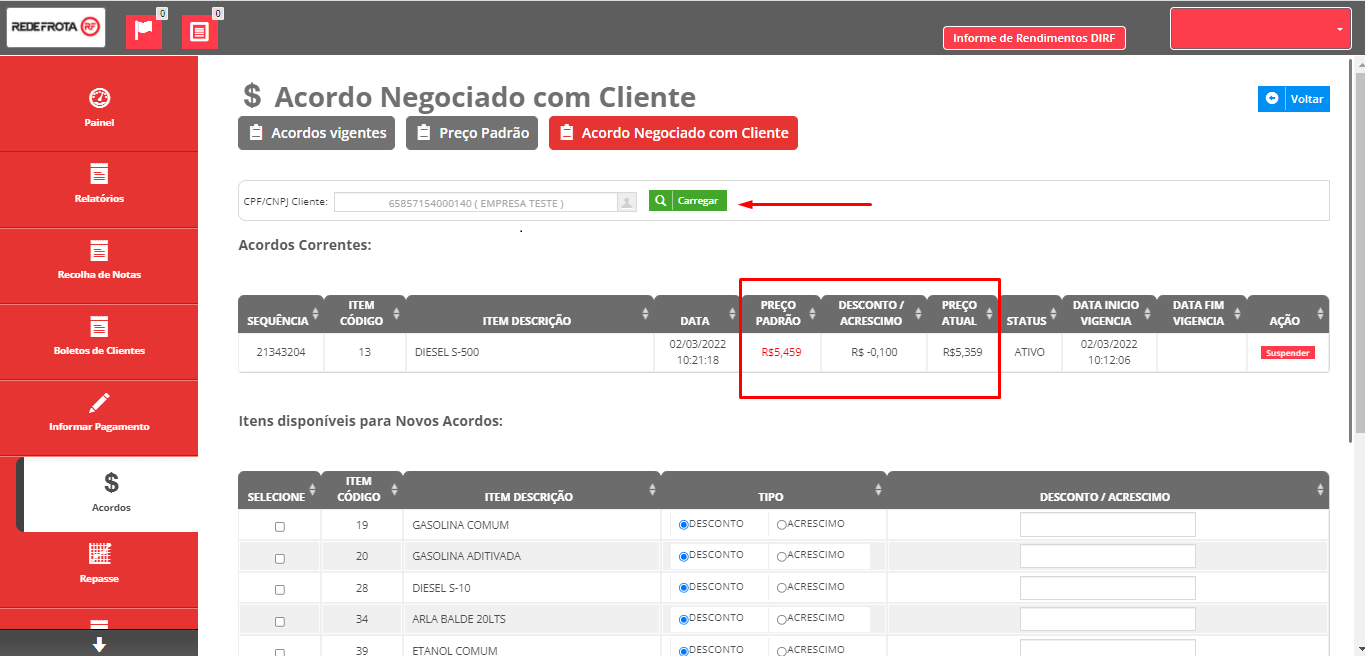Click the client lookup person icon
The height and width of the screenshot is (656, 1365).
(x=627, y=202)
